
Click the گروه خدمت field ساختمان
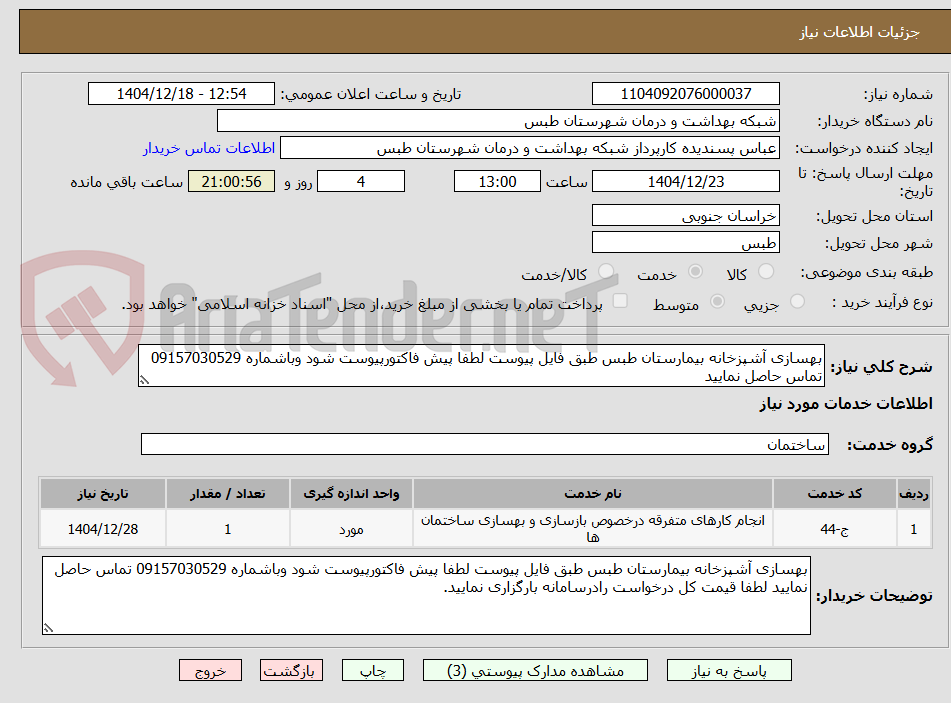[485, 444]
